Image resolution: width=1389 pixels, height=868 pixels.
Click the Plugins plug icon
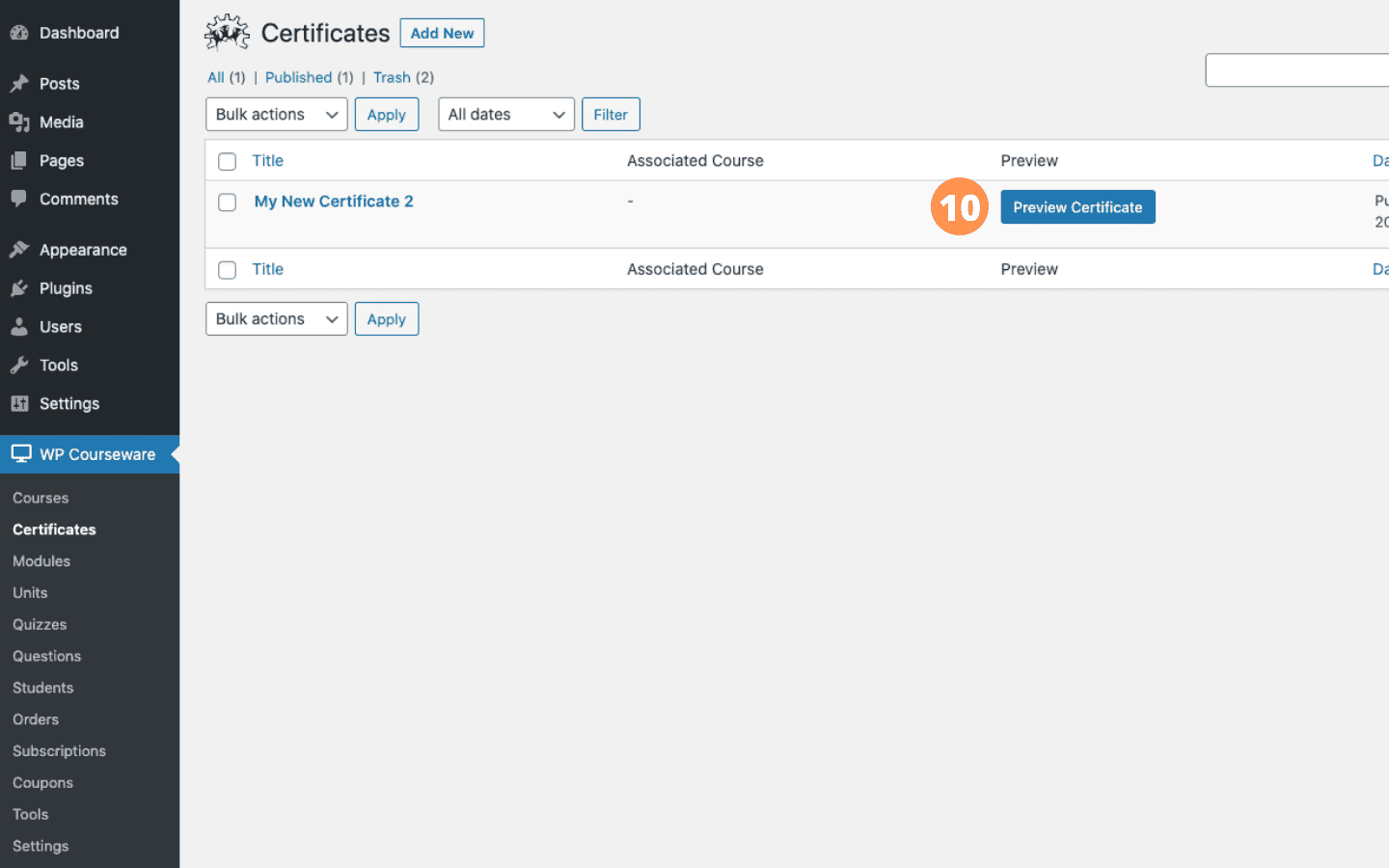coord(19,288)
